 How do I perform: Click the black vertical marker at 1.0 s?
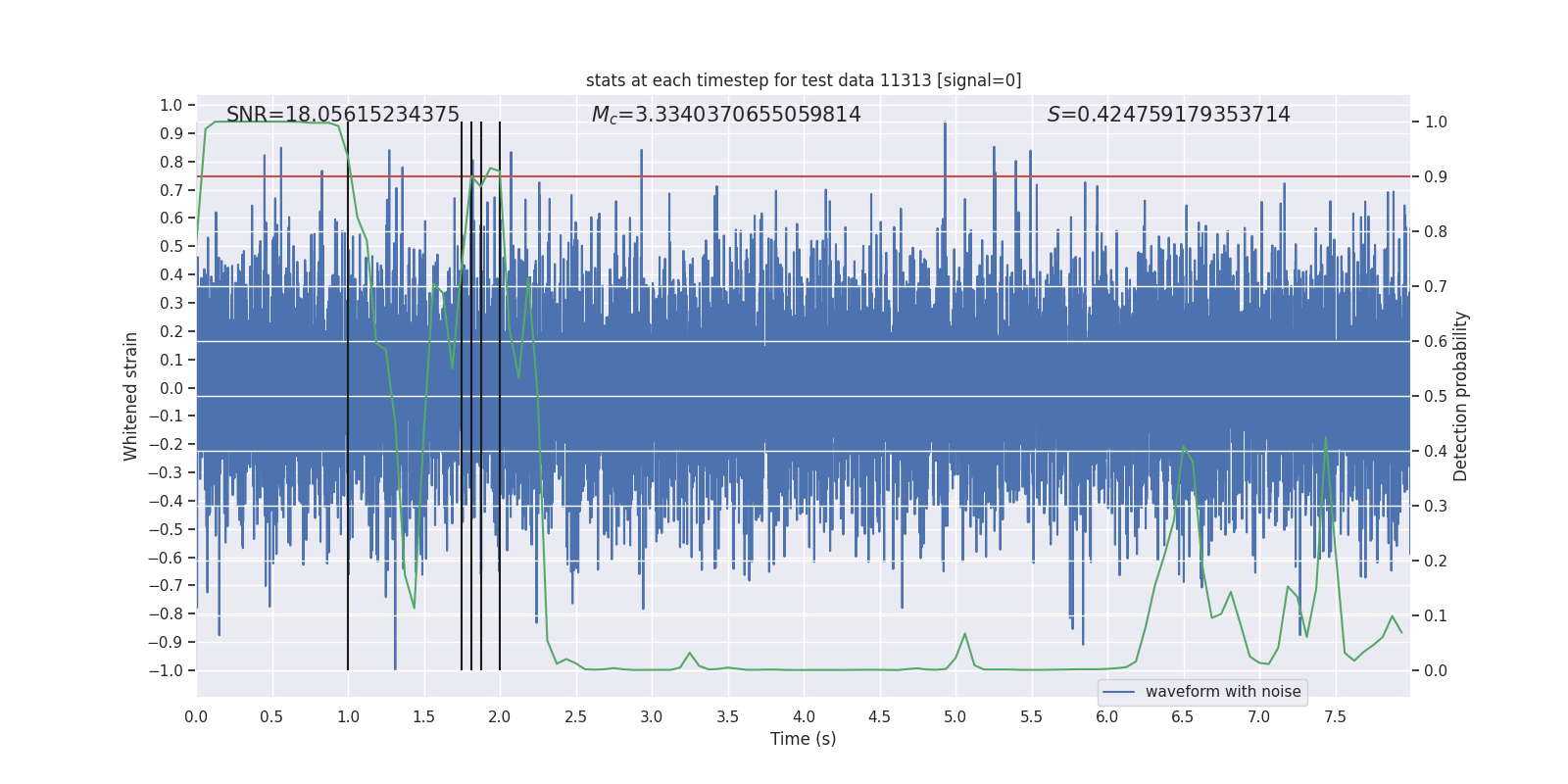348,396
